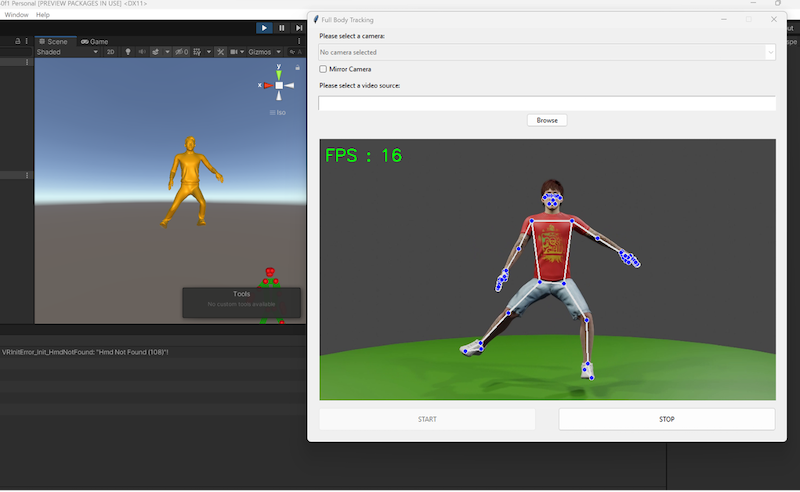Click the Pause button in Unity toolbar

point(282,28)
